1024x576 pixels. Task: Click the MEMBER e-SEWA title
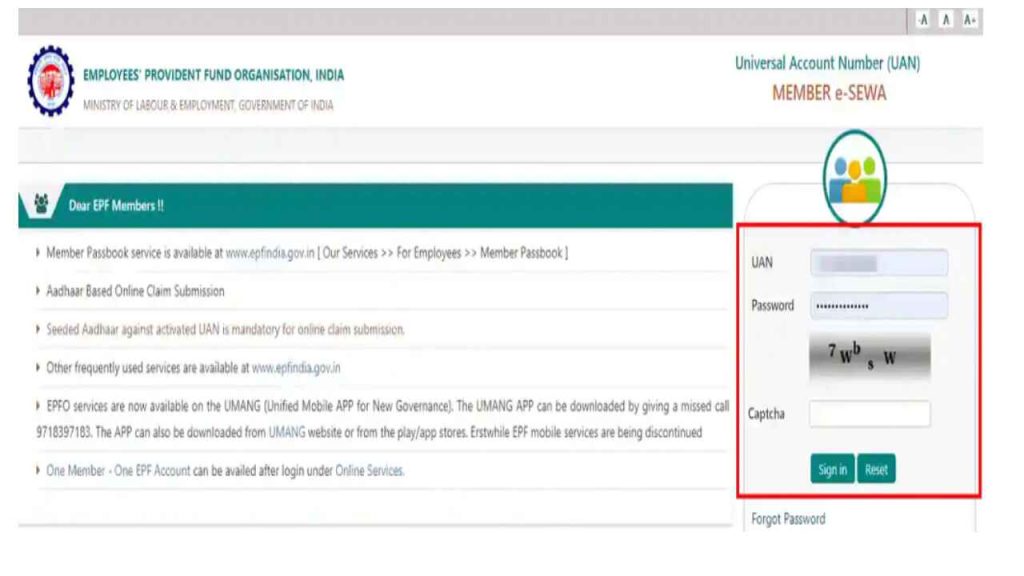(829, 93)
